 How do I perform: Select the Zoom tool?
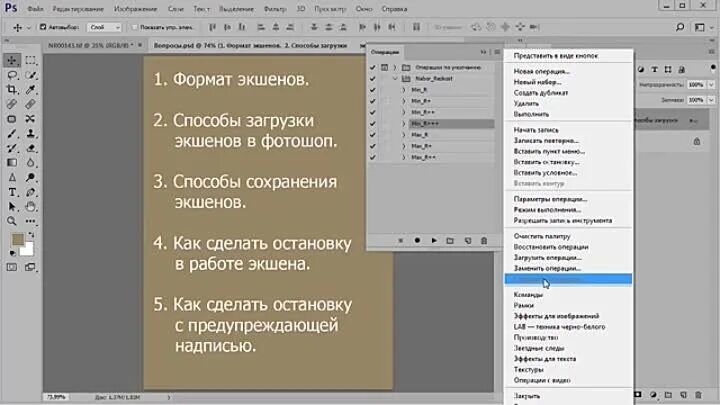12,221
